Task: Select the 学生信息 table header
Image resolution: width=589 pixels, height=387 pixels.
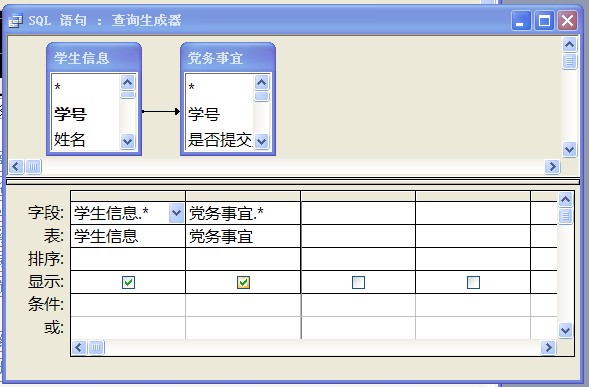Action: point(94,57)
